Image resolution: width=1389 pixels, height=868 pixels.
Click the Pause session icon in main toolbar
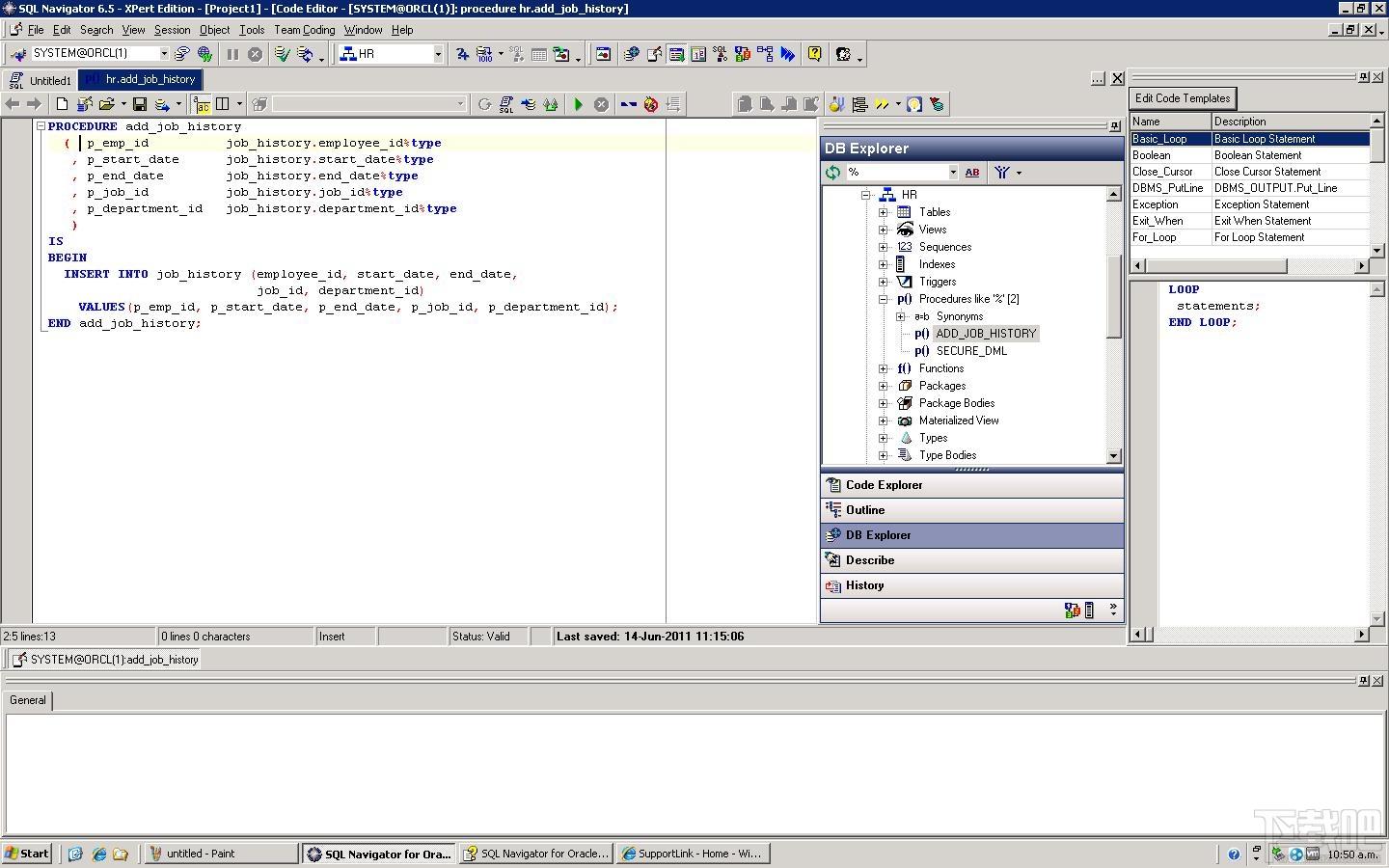(232, 54)
